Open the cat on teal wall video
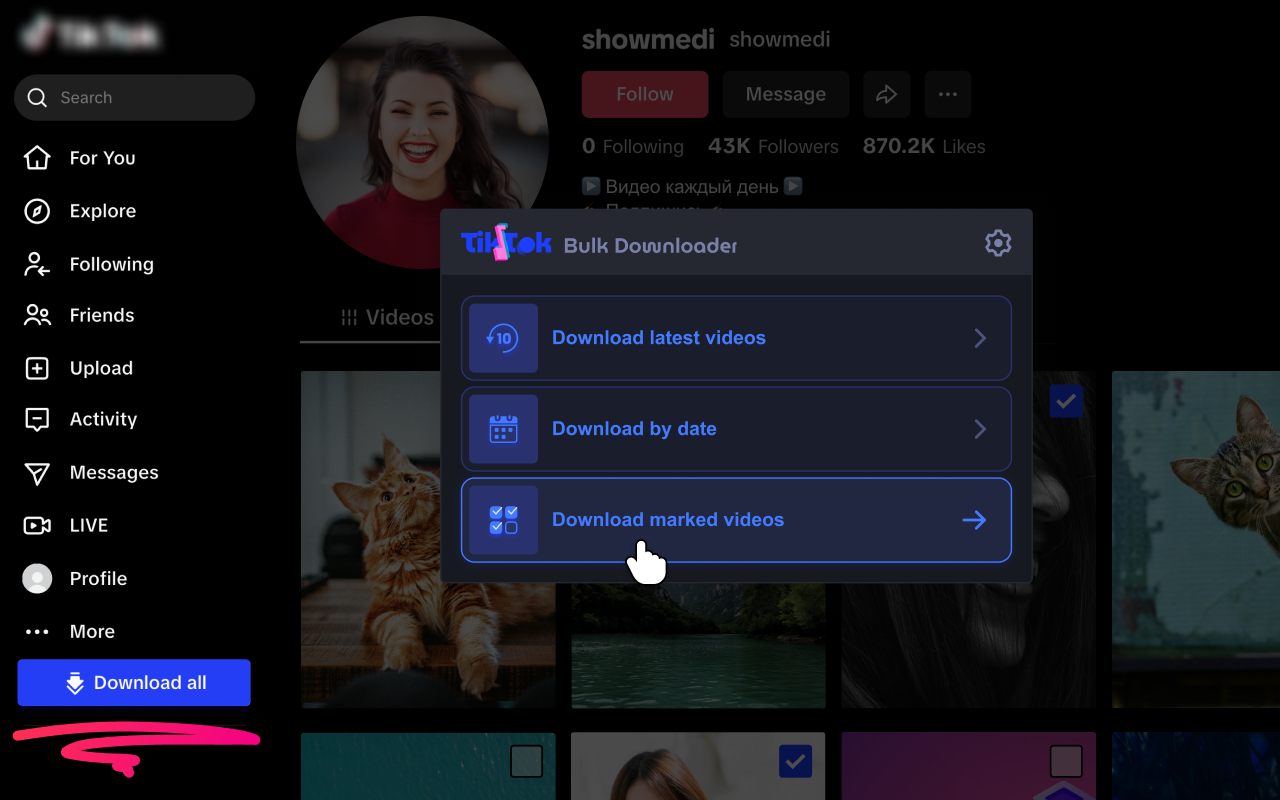Screen dimensions: 1280x800 (x=1196, y=539)
